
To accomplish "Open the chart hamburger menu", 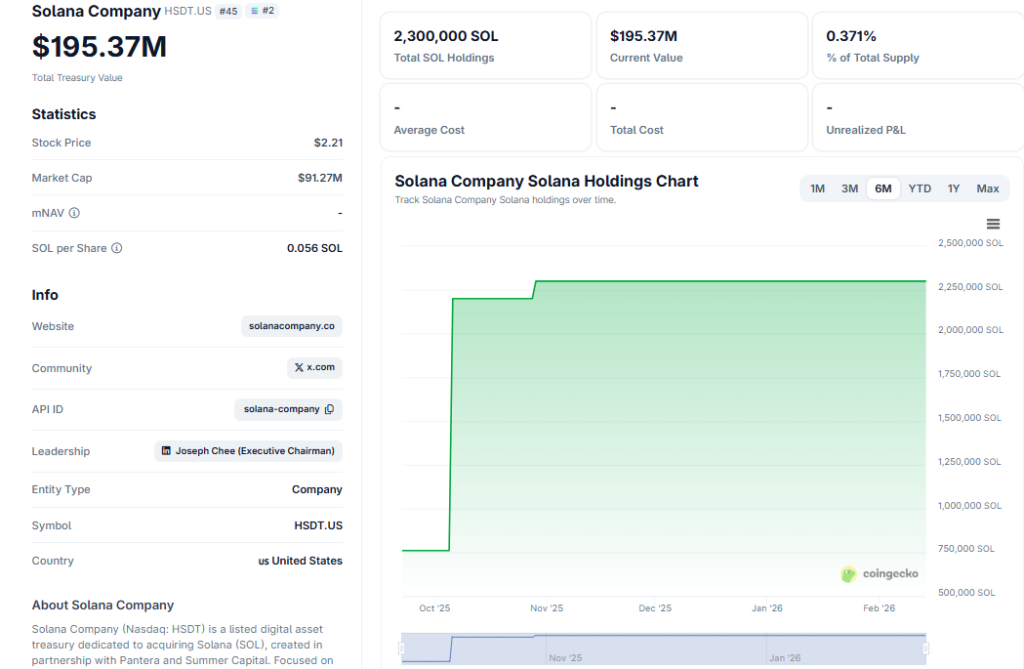I will [x=992, y=224].
